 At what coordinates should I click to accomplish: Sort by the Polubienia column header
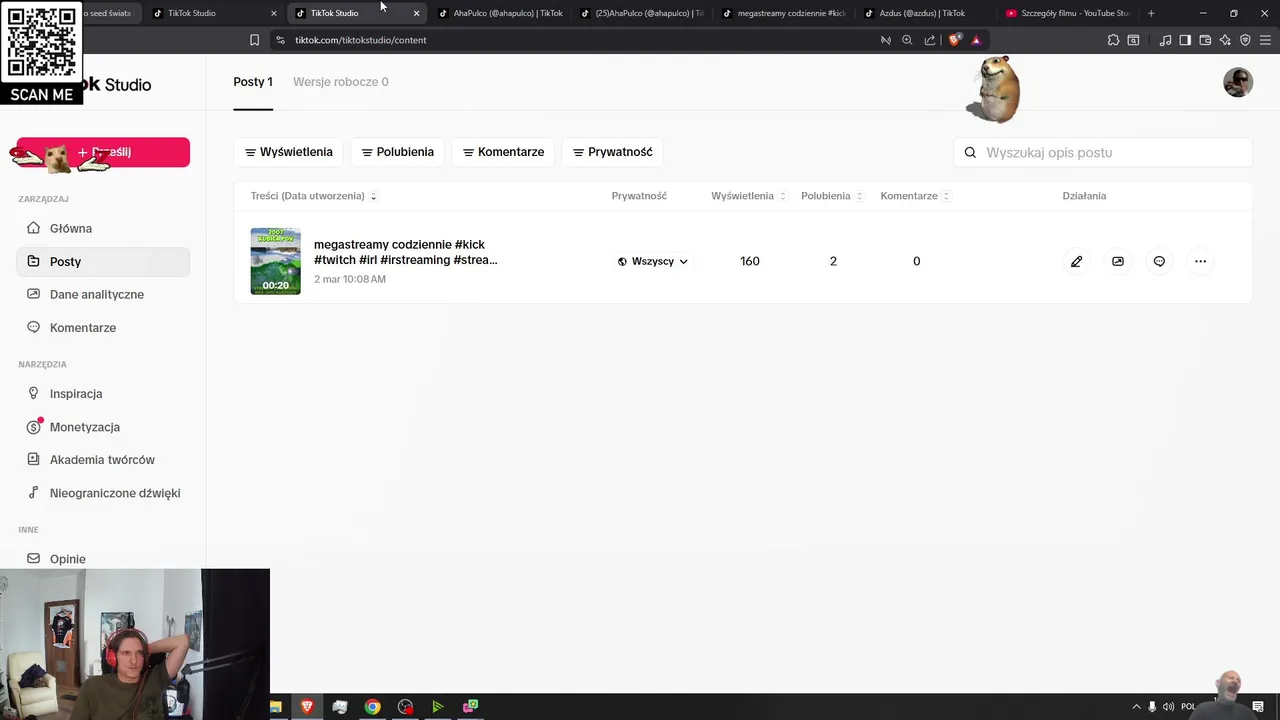click(x=831, y=196)
